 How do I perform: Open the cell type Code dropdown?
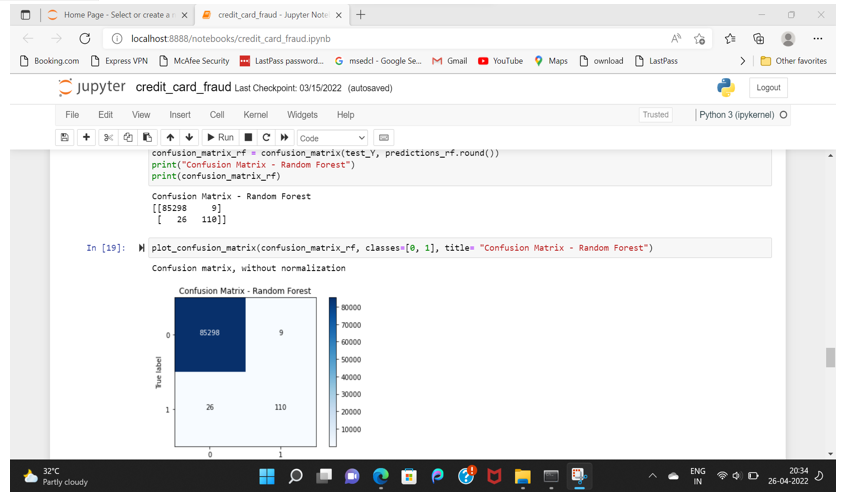pyautogui.click(x=333, y=138)
